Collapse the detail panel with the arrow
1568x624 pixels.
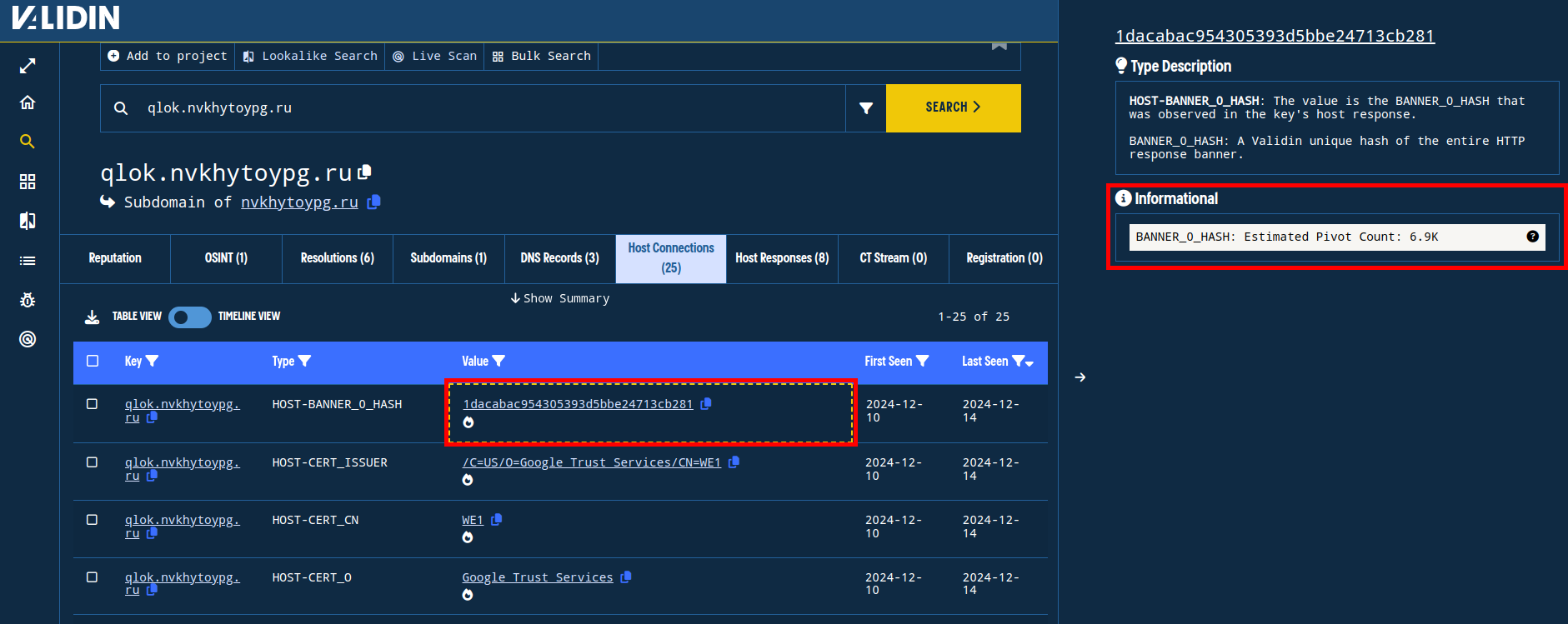(x=1080, y=377)
